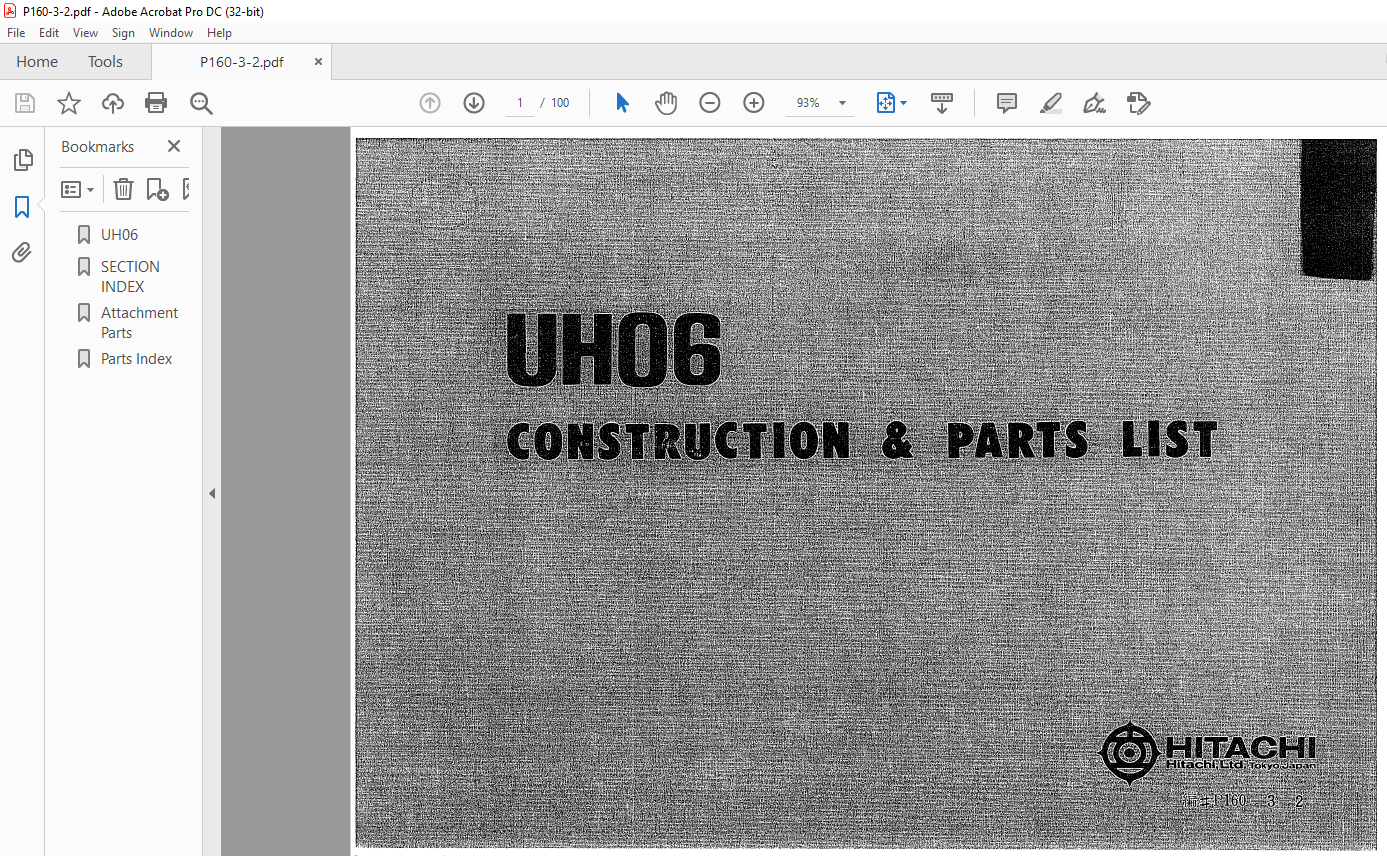This screenshot has height=856, width=1387.
Task: Jump to the Parts Index bookmark
Action: [136, 359]
